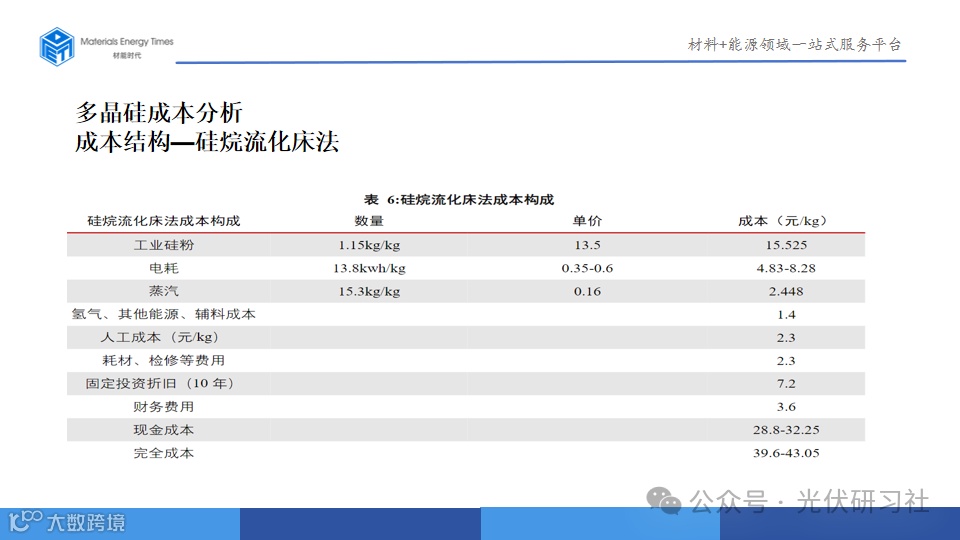Click the quantity cell 15.3kg/kg

click(x=369, y=291)
